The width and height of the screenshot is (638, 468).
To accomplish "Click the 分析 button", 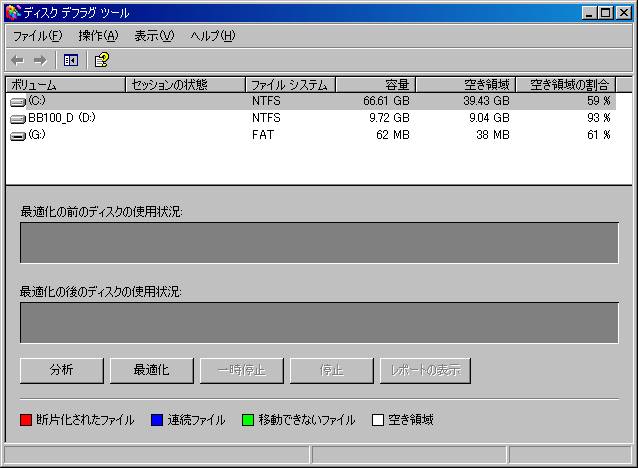I will (62, 370).
